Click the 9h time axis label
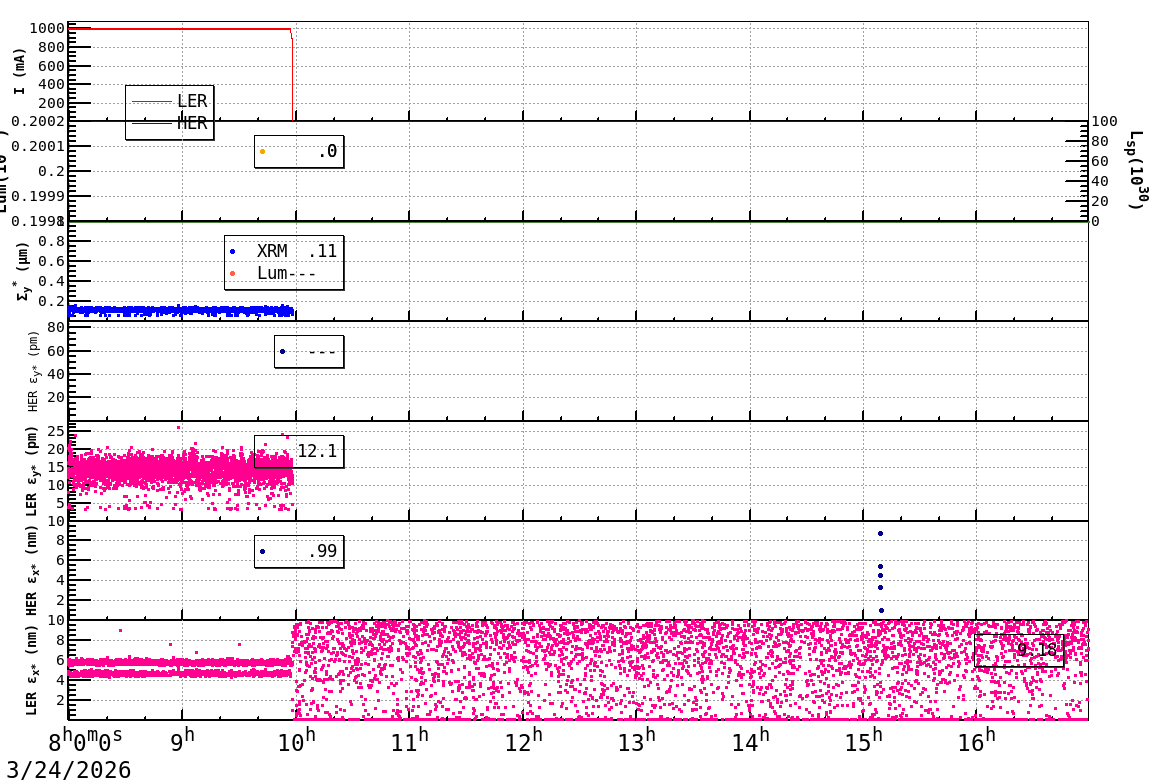This screenshot has height=782, width=1160. click(x=182, y=741)
